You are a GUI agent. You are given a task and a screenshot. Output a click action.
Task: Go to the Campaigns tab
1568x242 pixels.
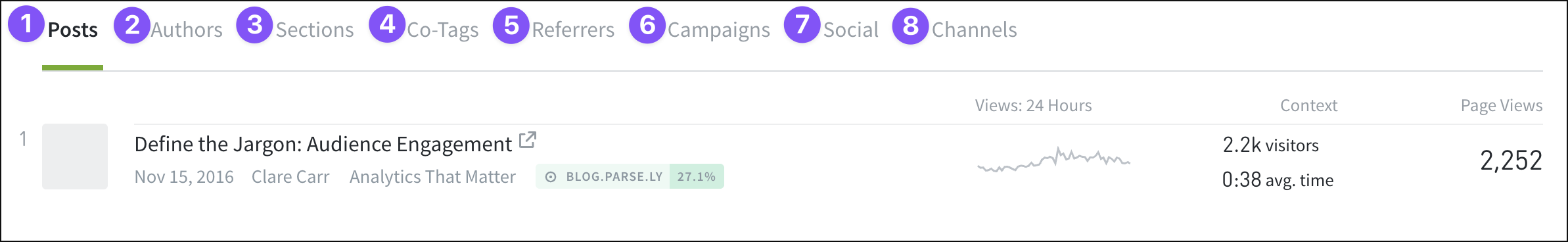pyautogui.click(x=719, y=30)
